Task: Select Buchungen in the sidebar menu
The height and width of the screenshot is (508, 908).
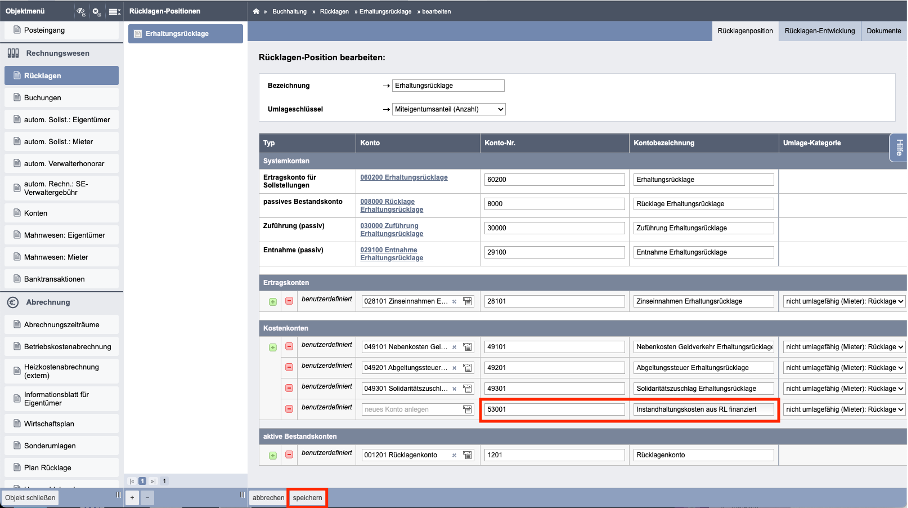Action: point(61,97)
